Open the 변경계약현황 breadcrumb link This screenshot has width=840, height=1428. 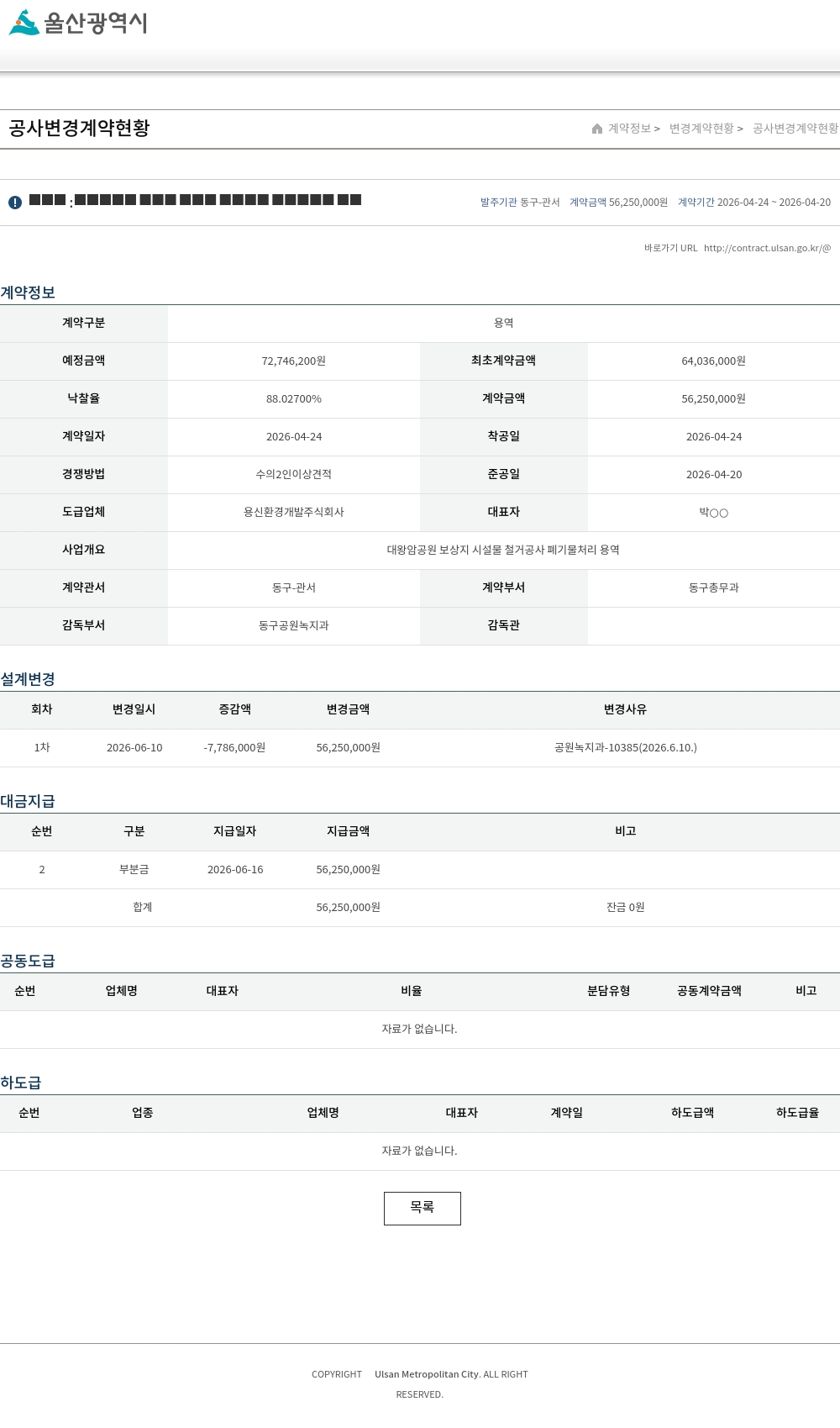(701, 129)
